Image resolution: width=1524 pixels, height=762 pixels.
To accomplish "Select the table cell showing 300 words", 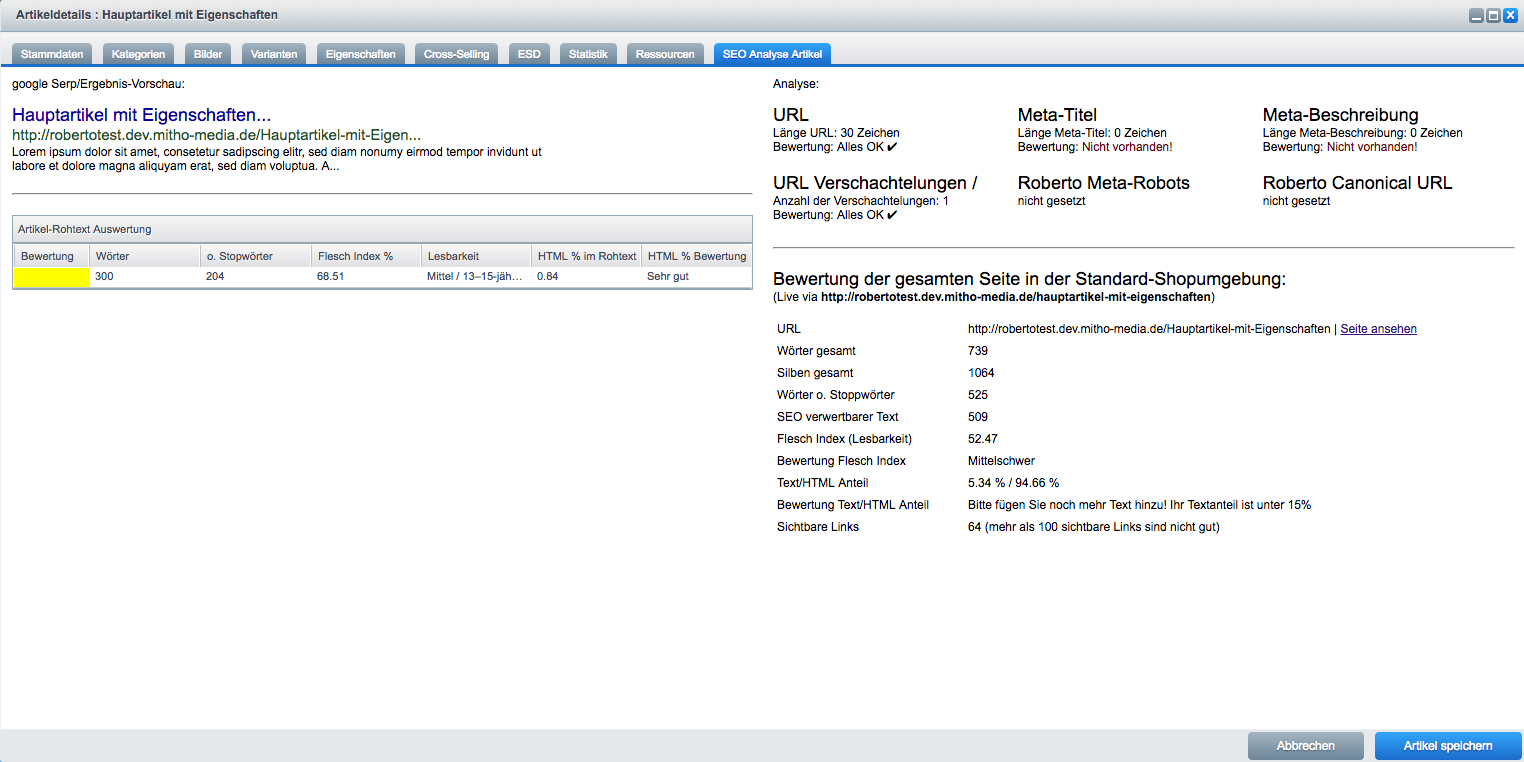I will 145,277.
